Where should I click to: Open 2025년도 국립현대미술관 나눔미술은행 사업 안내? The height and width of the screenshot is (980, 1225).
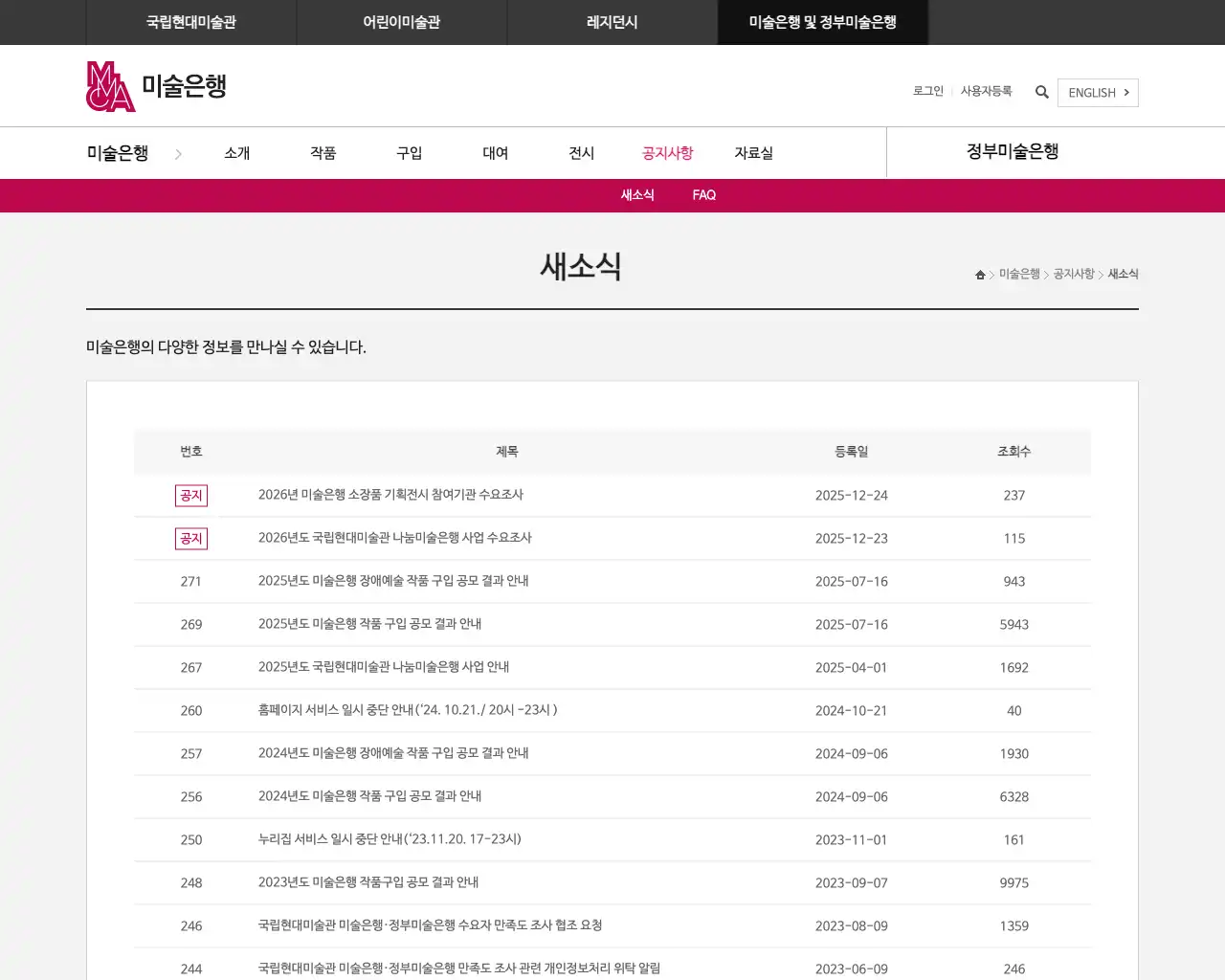(x=384, y=667)
